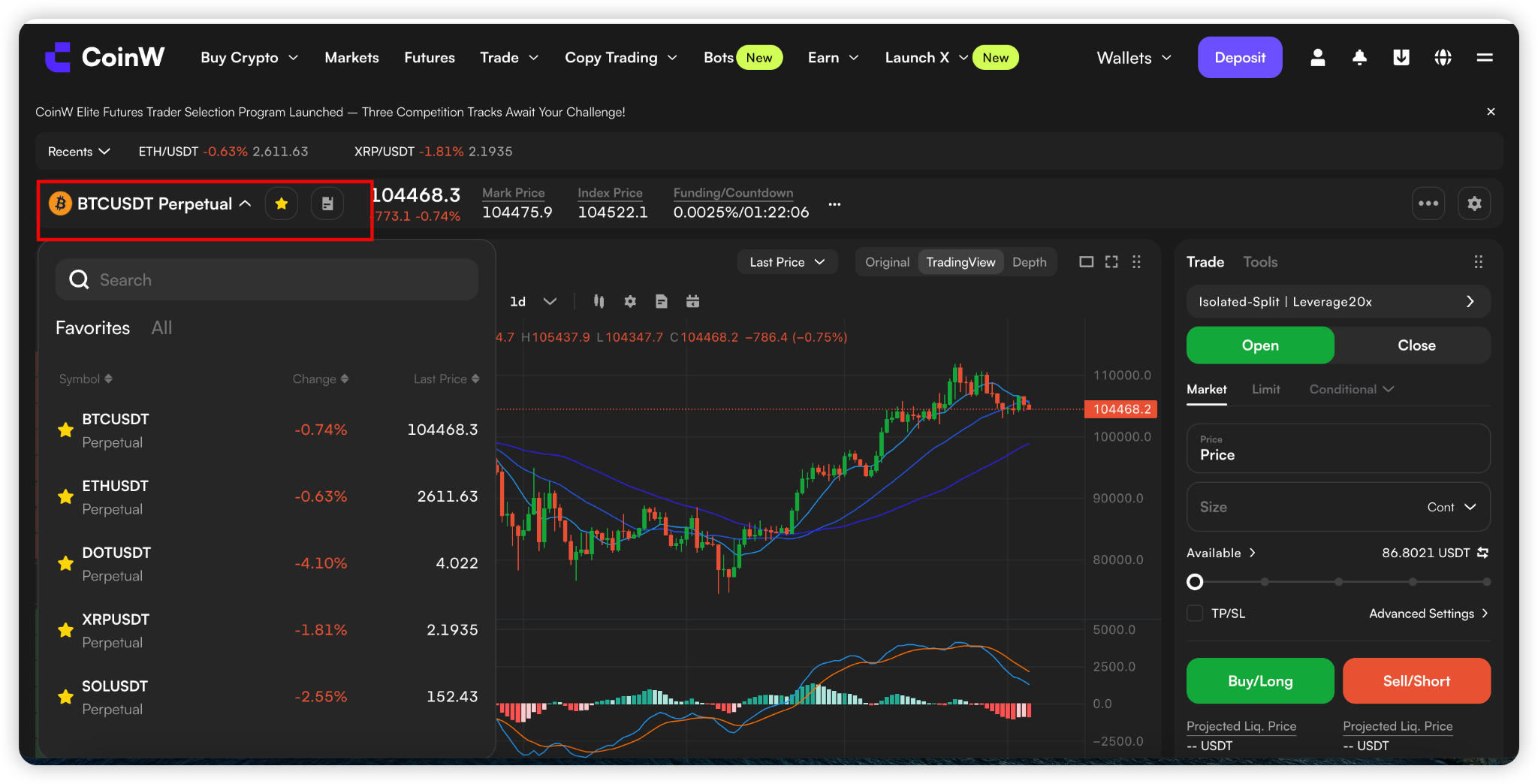1538x784 pixels.
Task: Select the Limit order tab
Action: (x=1265, y=389)
